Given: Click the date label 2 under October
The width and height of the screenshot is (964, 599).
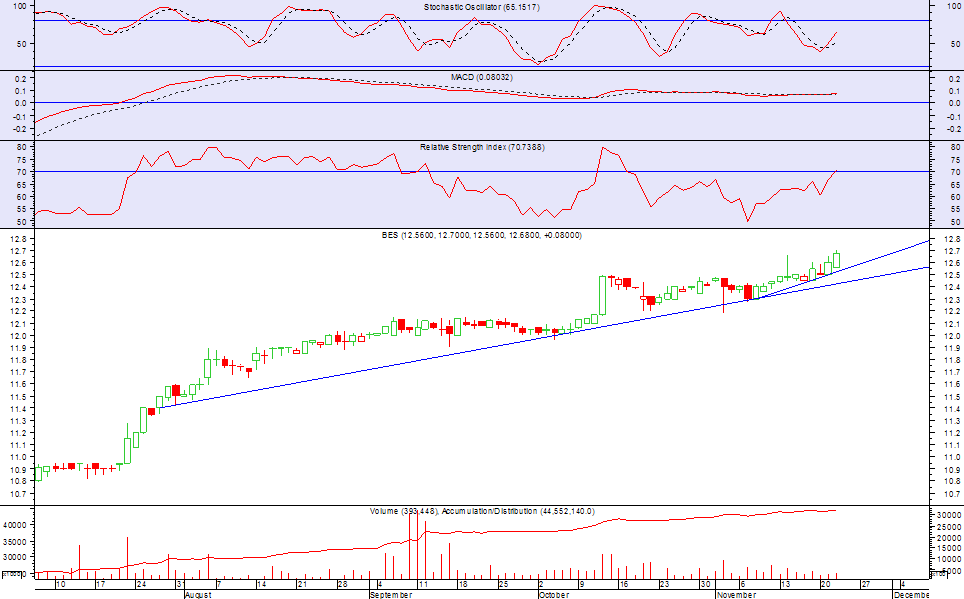Looking at the screenshot, I should click(542, 584).
